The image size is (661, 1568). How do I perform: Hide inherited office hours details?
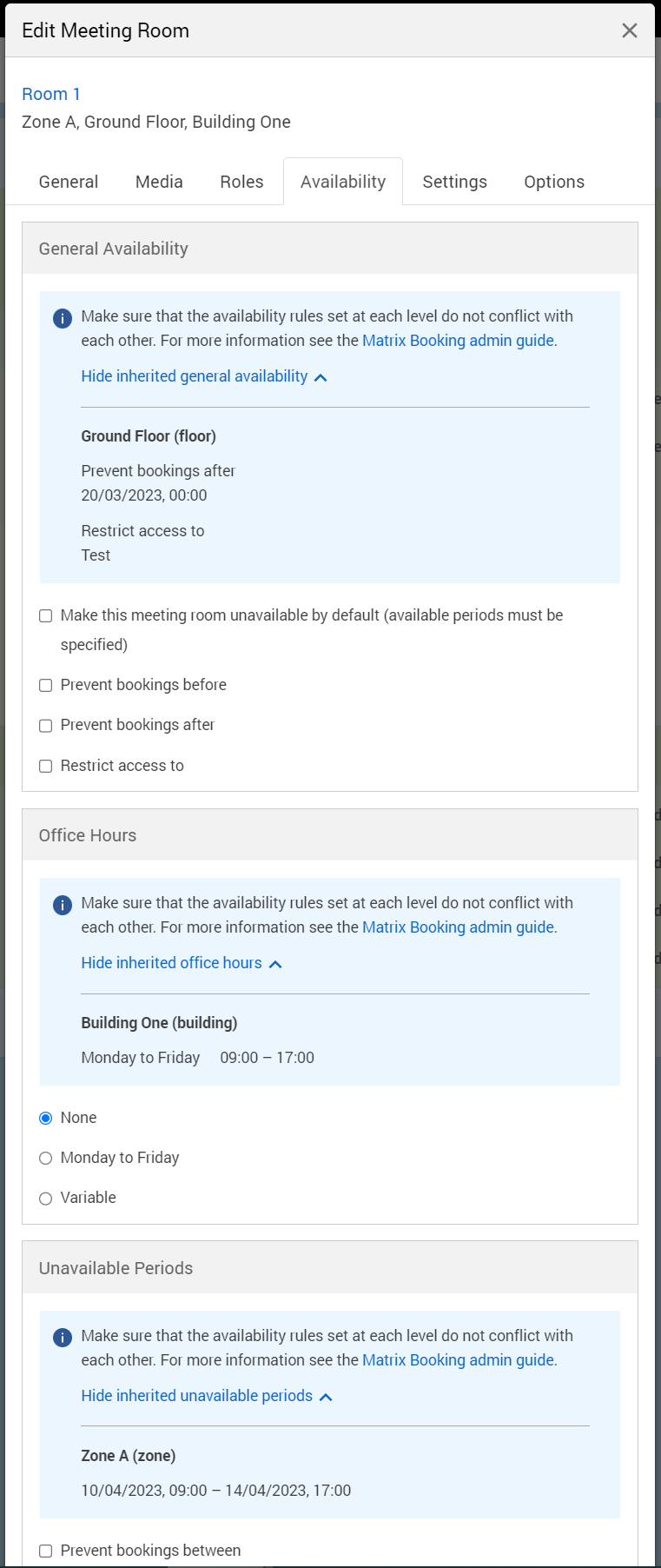[x=182, y=963]
